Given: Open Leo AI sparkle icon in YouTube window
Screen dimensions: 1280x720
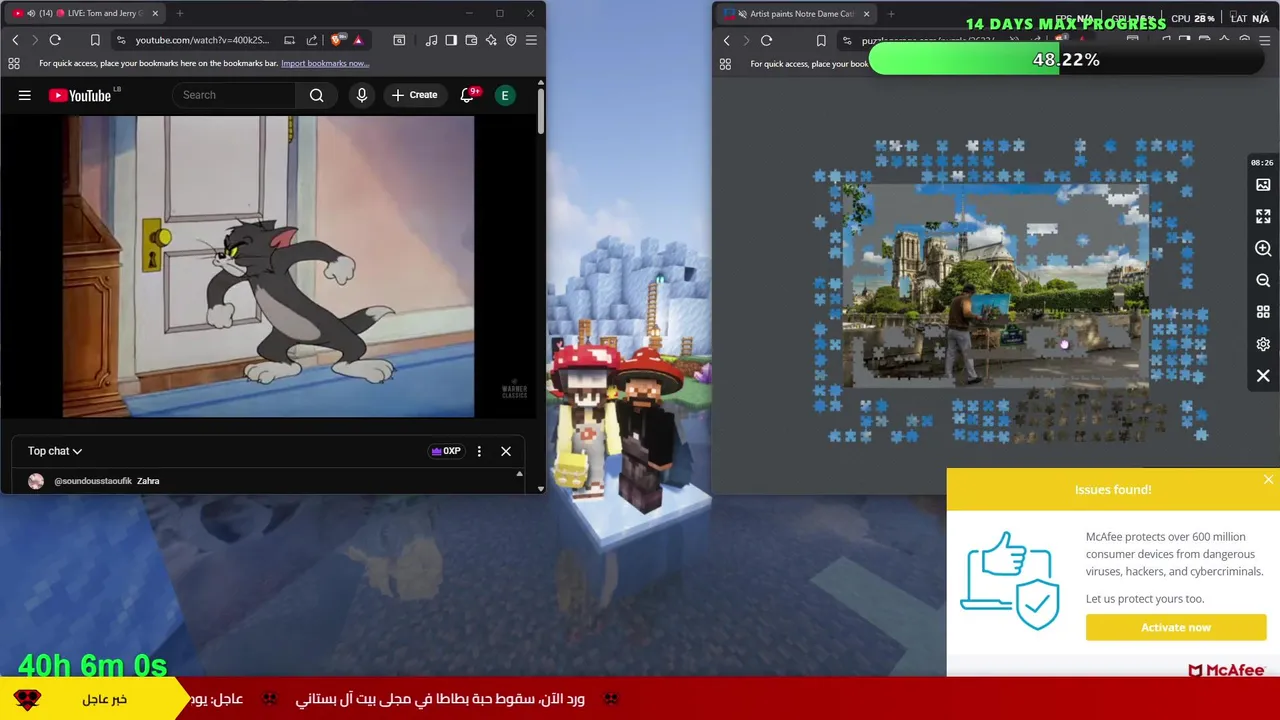Looking at the screenshot, I should [x=491, y=40].
